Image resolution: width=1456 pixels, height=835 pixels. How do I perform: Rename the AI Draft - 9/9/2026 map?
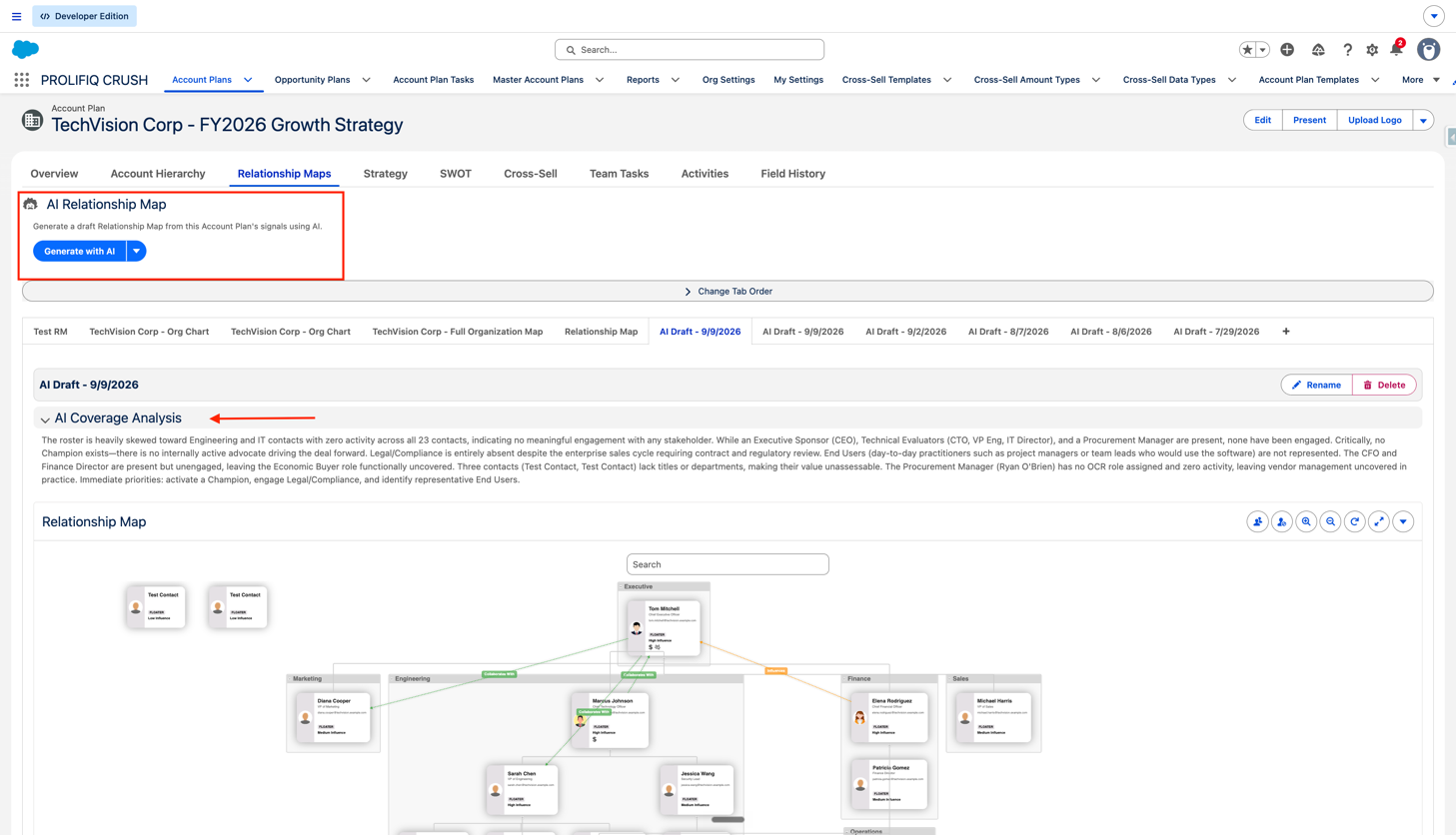tap(1317, 385)
